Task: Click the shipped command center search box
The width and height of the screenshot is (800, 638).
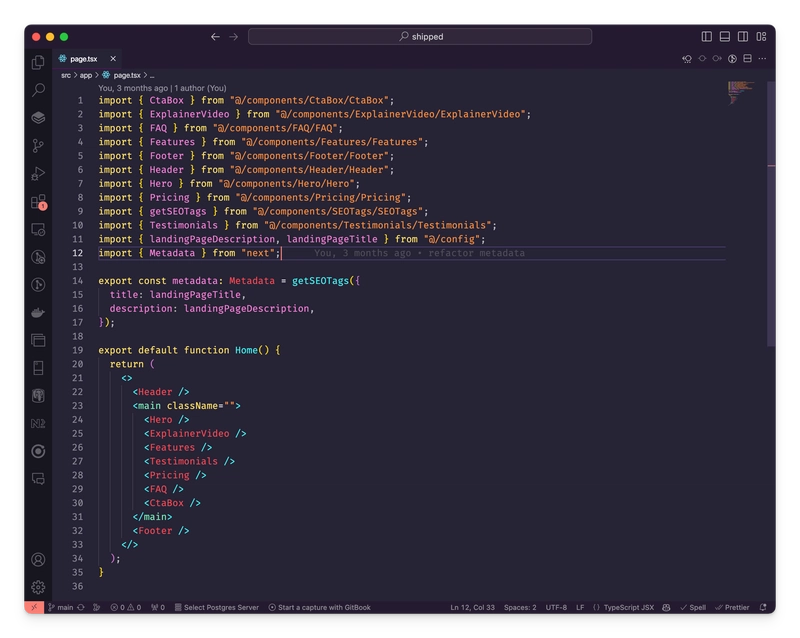Action: (420, 37)
